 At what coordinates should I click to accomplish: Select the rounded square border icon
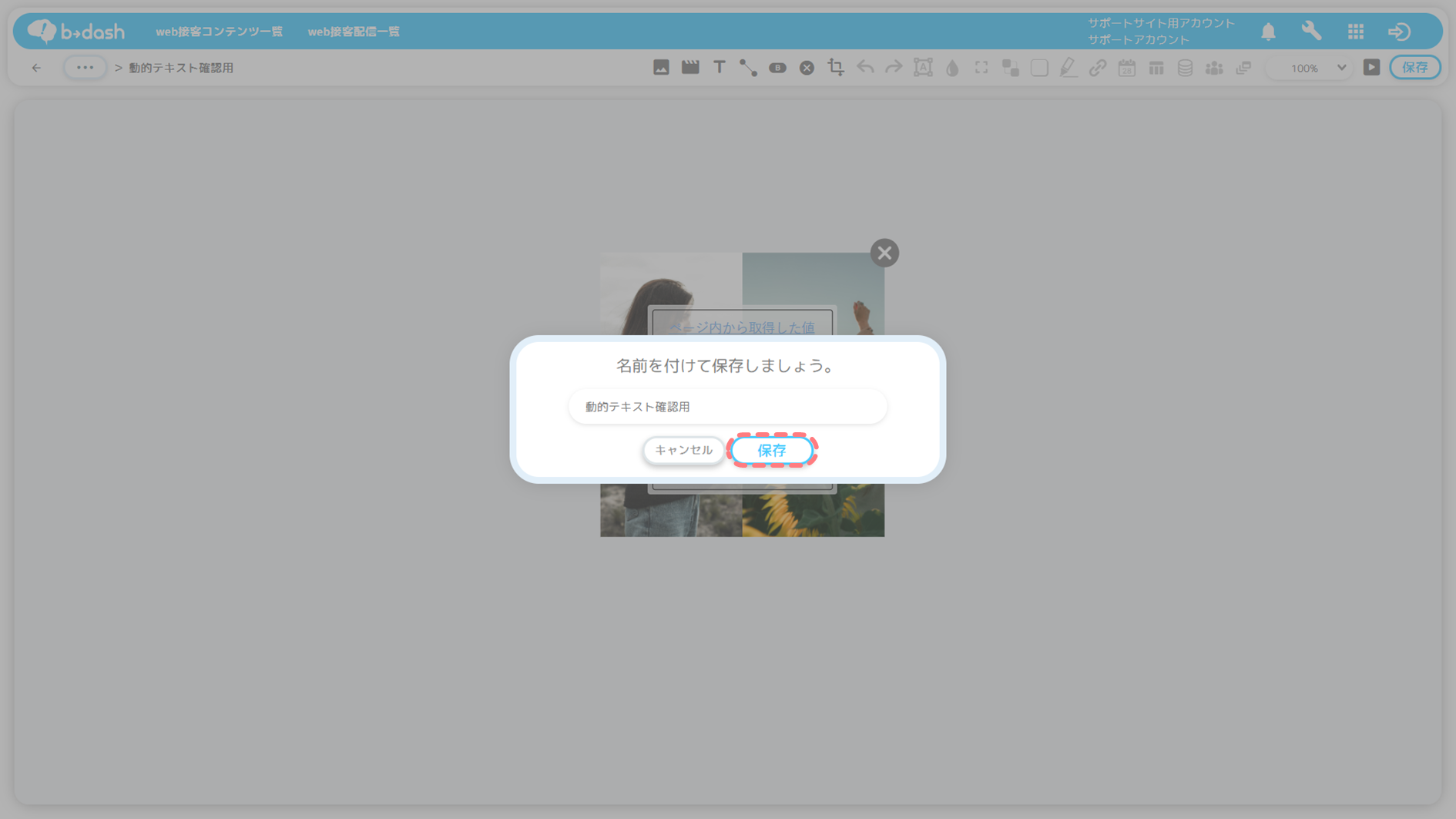1039,68
